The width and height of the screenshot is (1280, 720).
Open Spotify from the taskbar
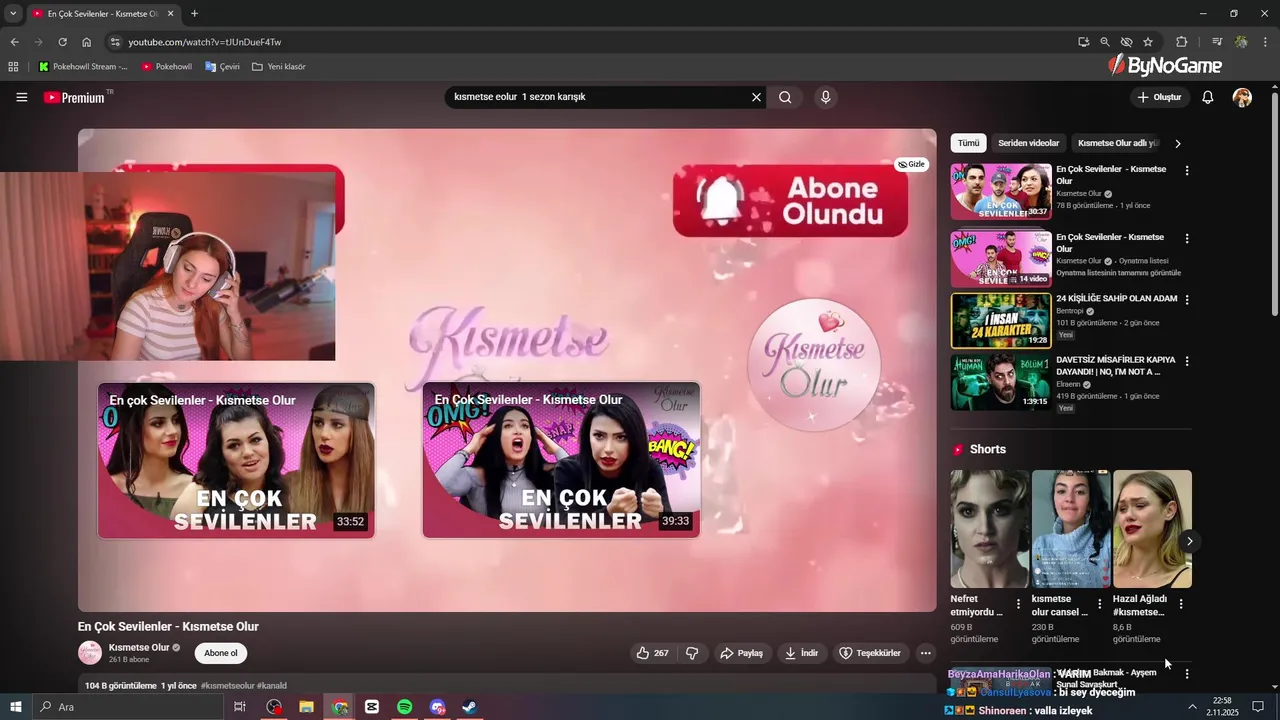[405, 707]
